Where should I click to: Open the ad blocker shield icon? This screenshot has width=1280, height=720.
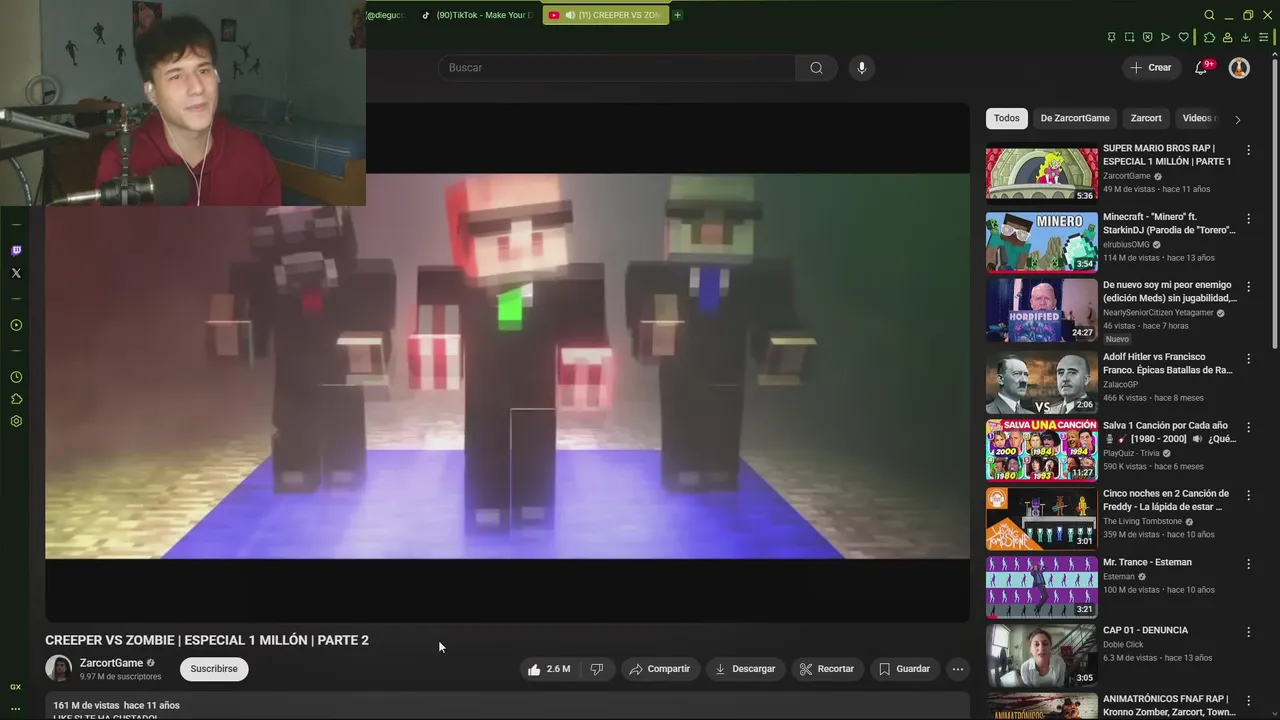(1147, 37)
